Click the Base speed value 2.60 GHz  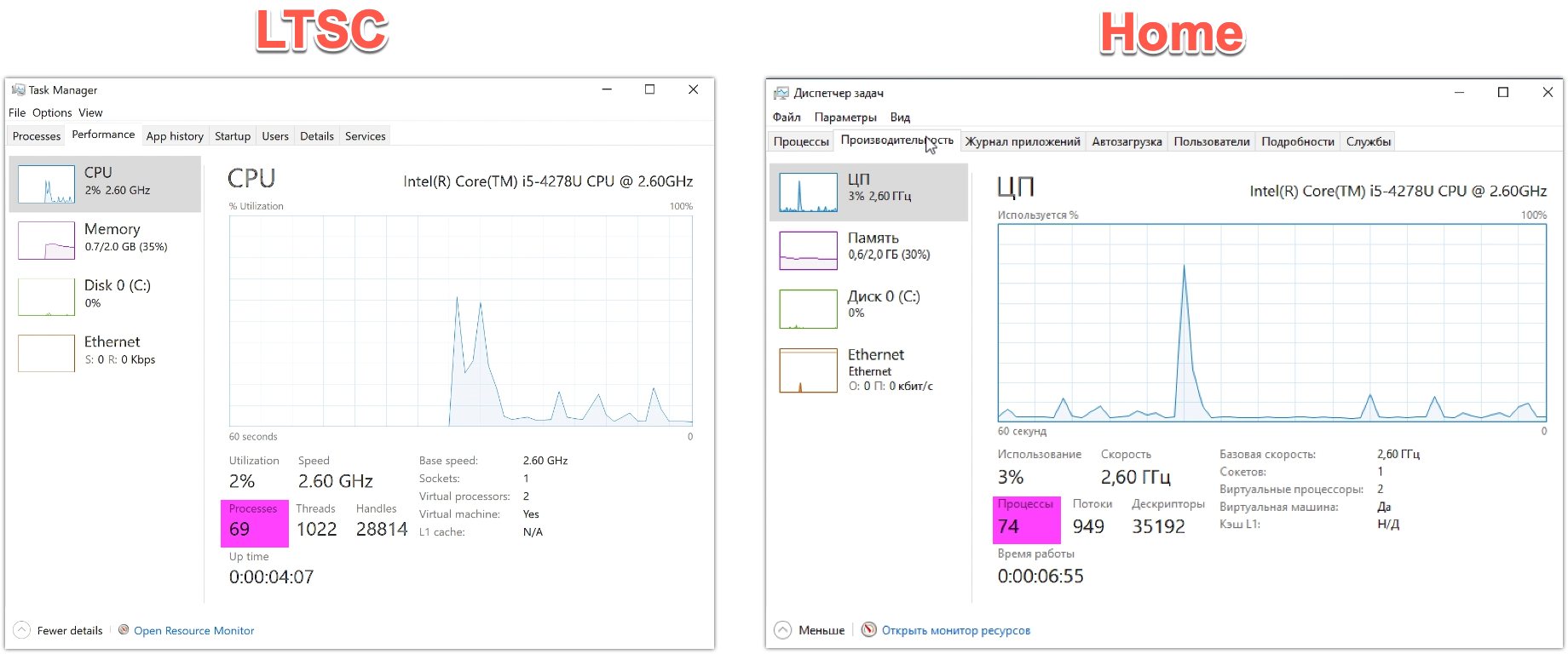coord(545,461)
